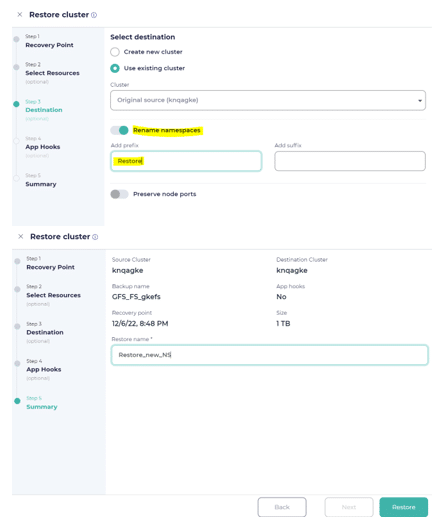Click the Rename namespaces label
Viewport: 439px width, 523px height.
tap(167, 130)
